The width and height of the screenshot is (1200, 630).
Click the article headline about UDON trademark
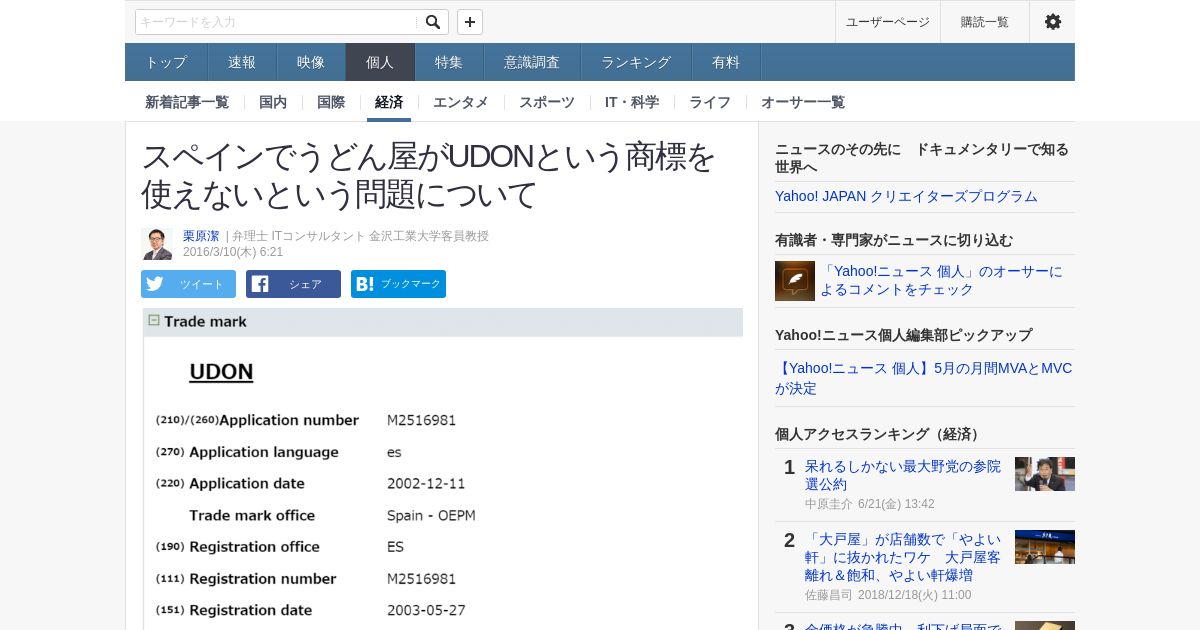coord(429,175)
